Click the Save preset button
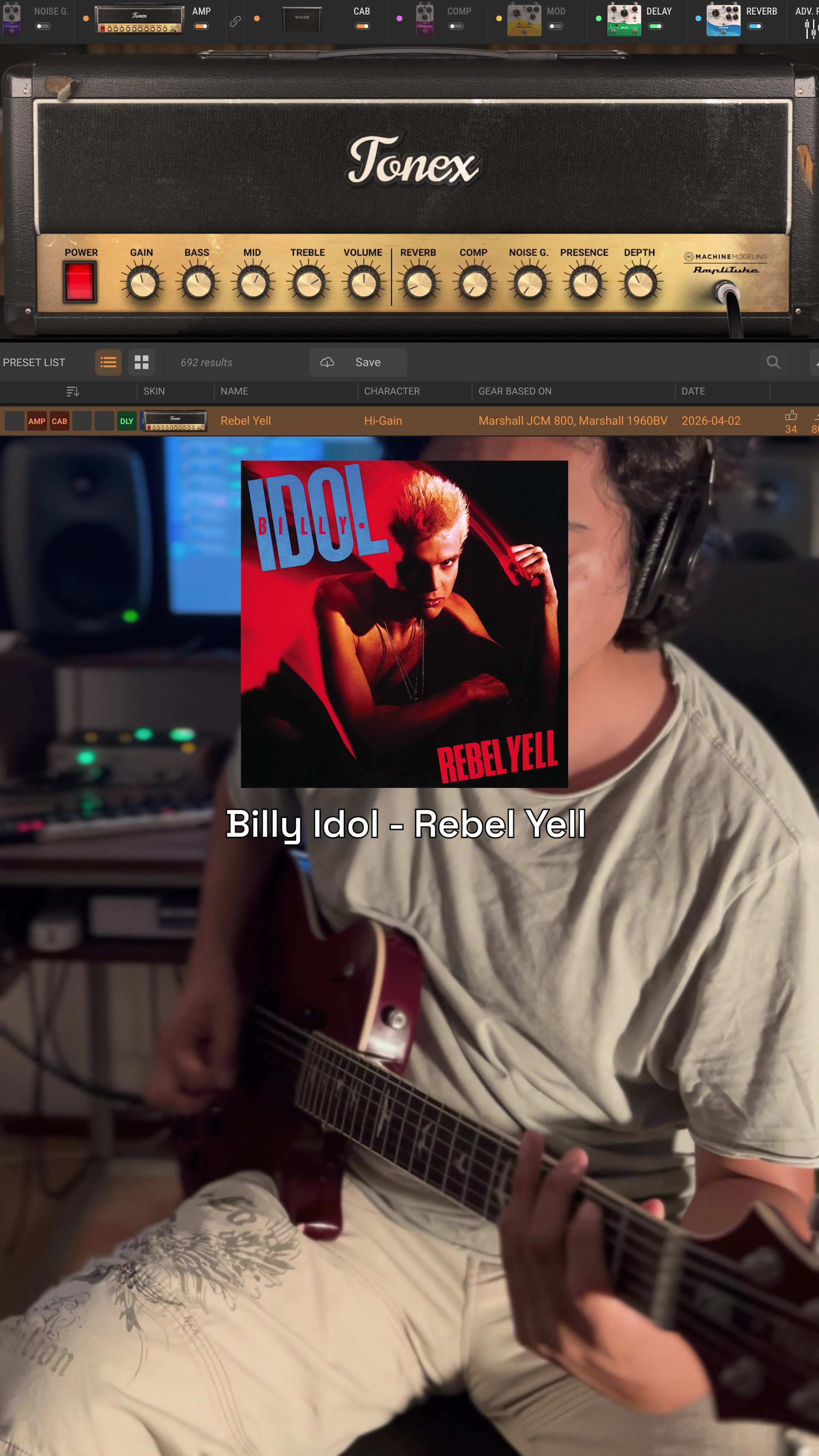819x1456 pixels. 358,362
